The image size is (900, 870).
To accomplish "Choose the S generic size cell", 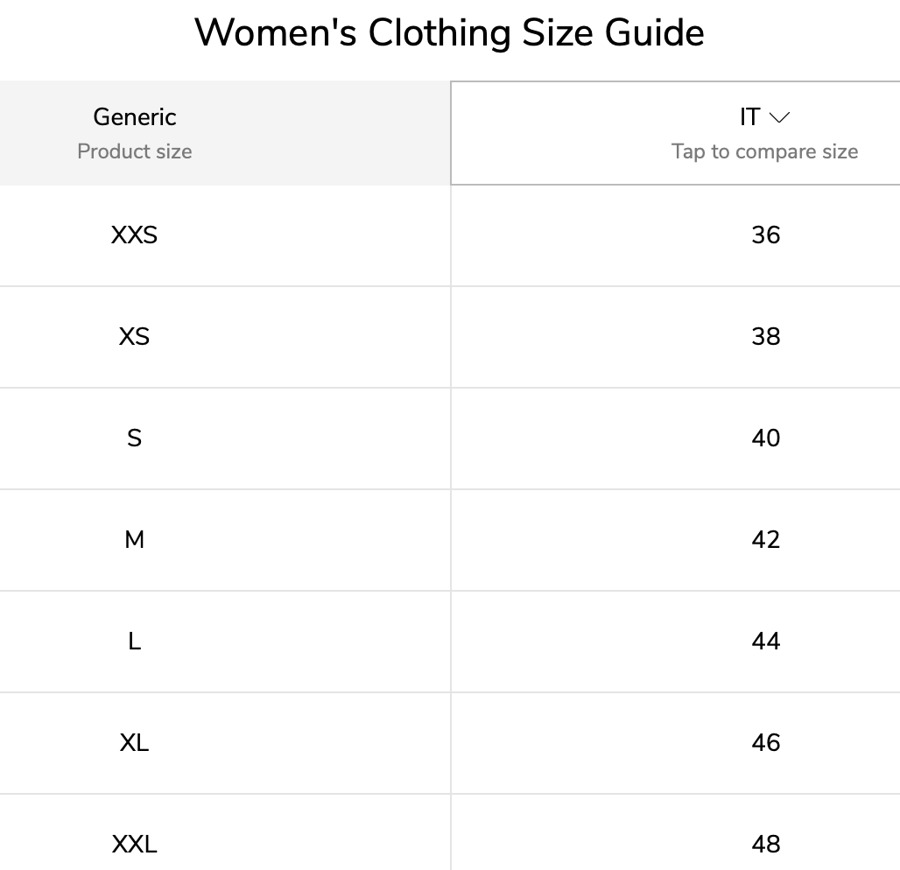I will (134, 438).
